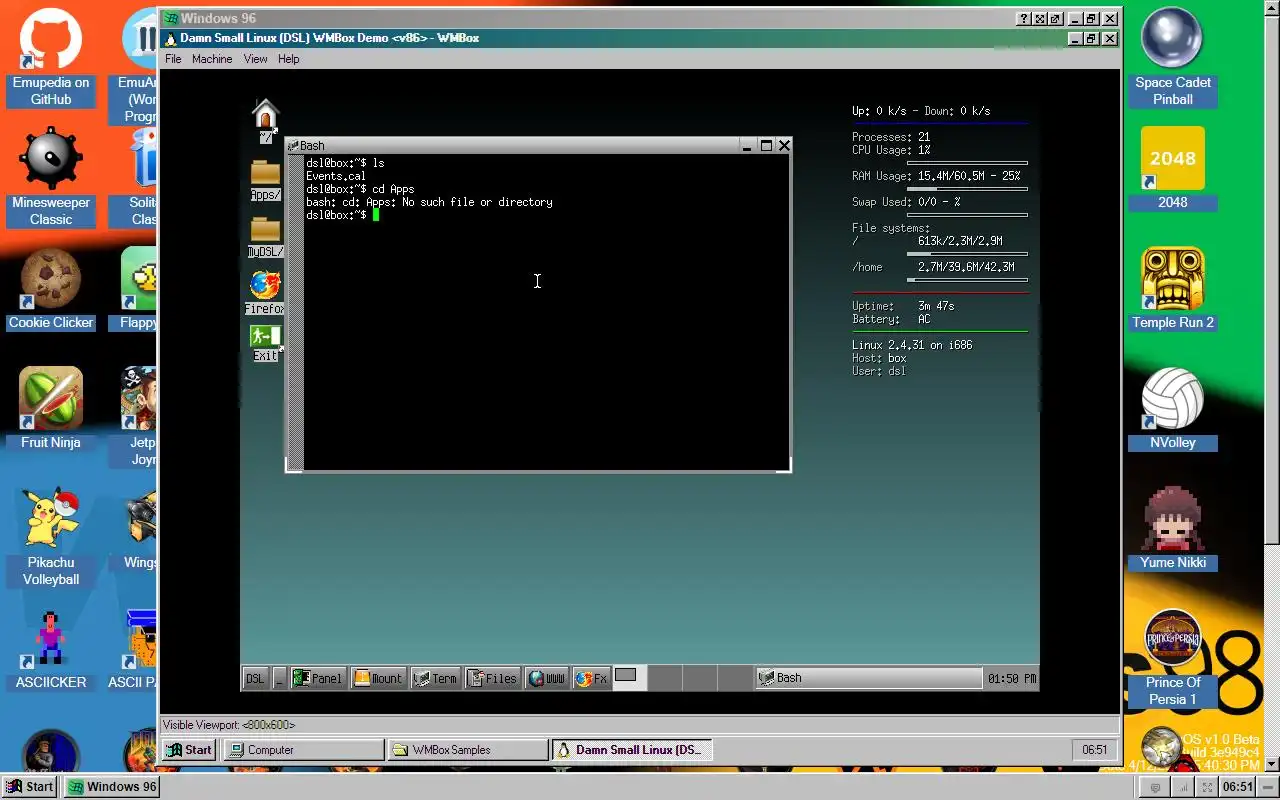Click the 'No such file or directory' error line
This screenshot has height=800, width=1280.
pos(429,202)
